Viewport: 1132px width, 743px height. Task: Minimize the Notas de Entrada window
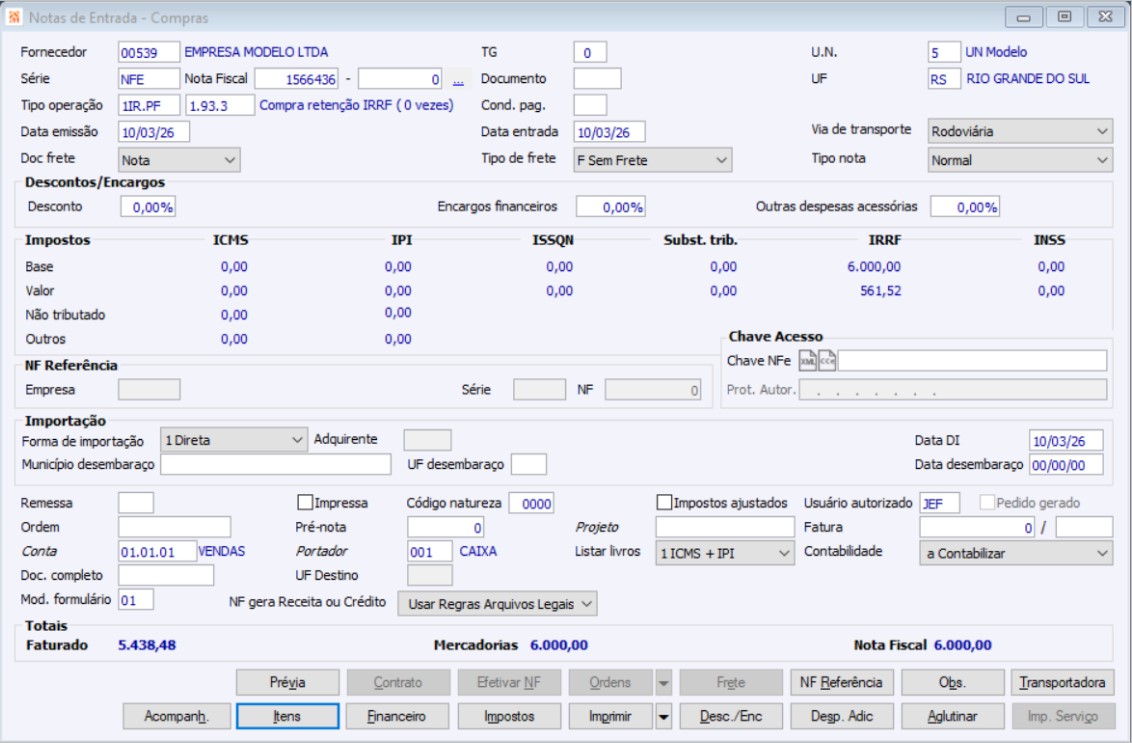[1026, 17]
